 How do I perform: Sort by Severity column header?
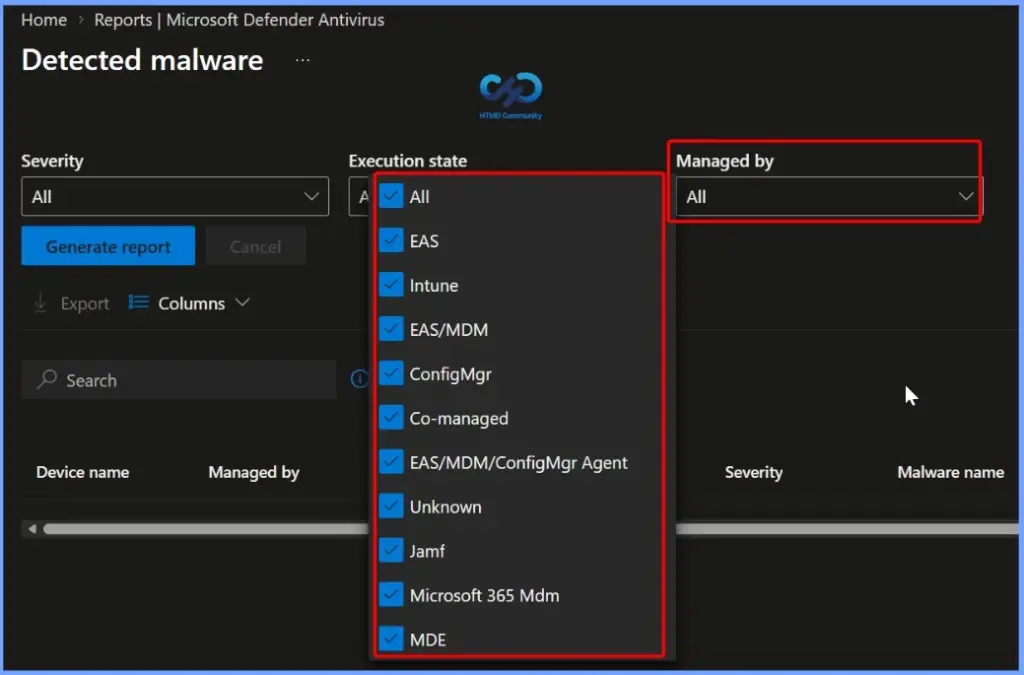coord(754,472)
